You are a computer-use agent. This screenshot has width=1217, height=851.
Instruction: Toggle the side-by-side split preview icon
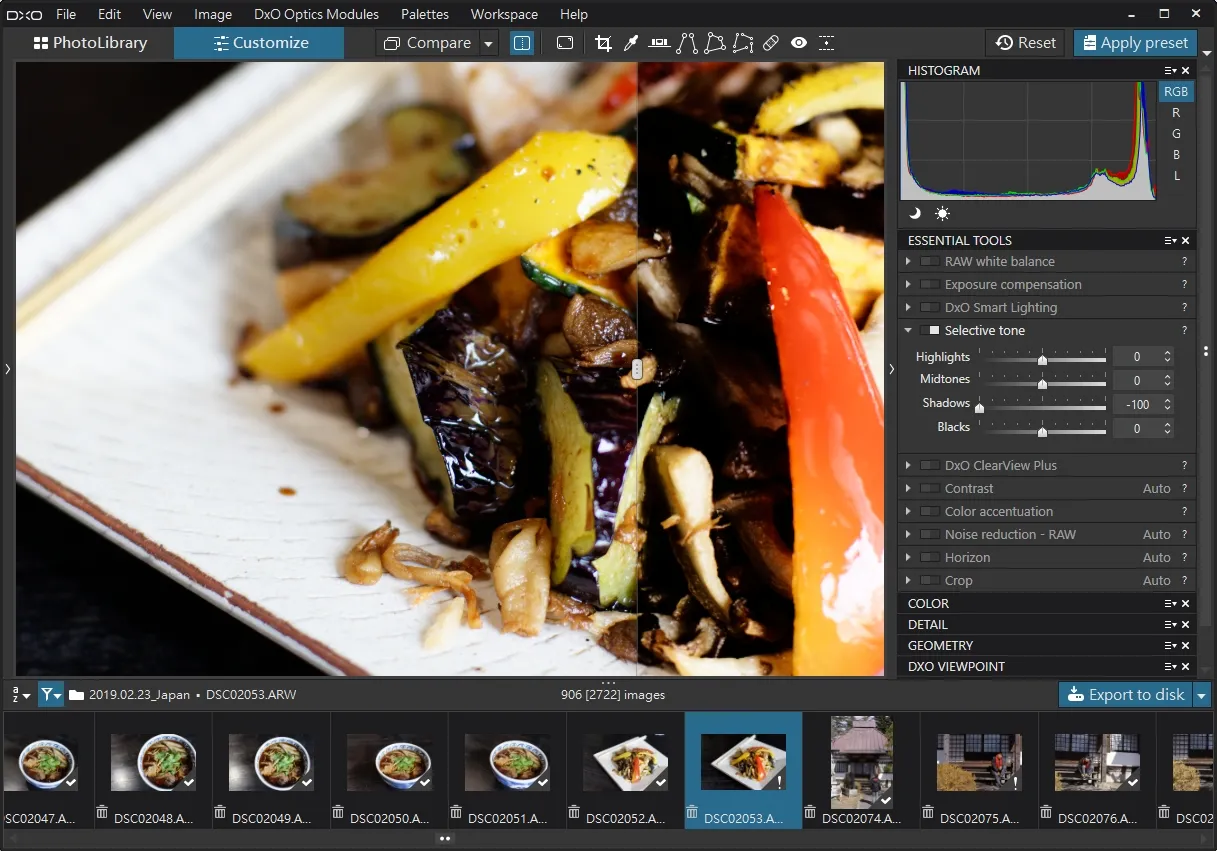coord(522,43)
